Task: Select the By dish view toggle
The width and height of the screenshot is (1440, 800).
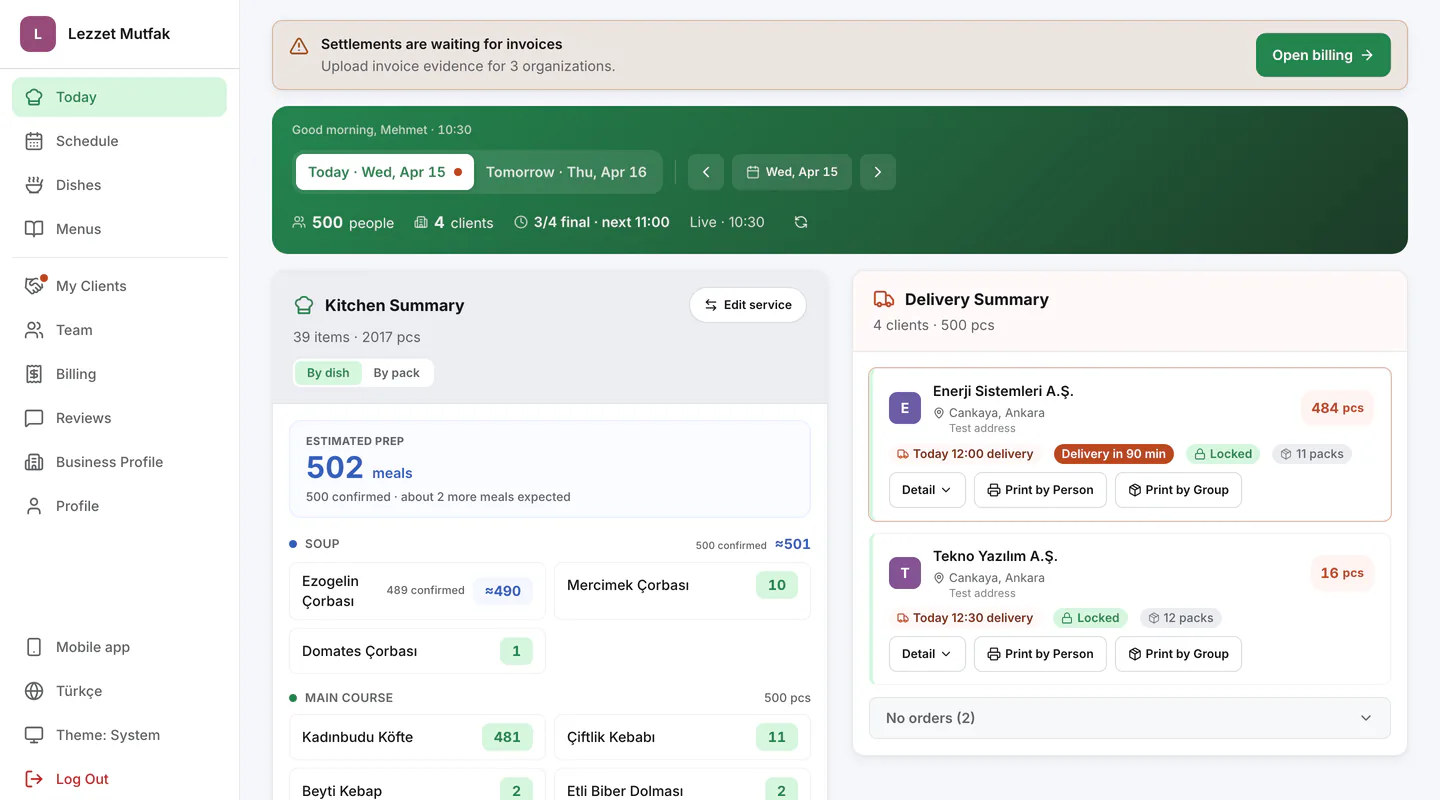Action: click(328, 373)
